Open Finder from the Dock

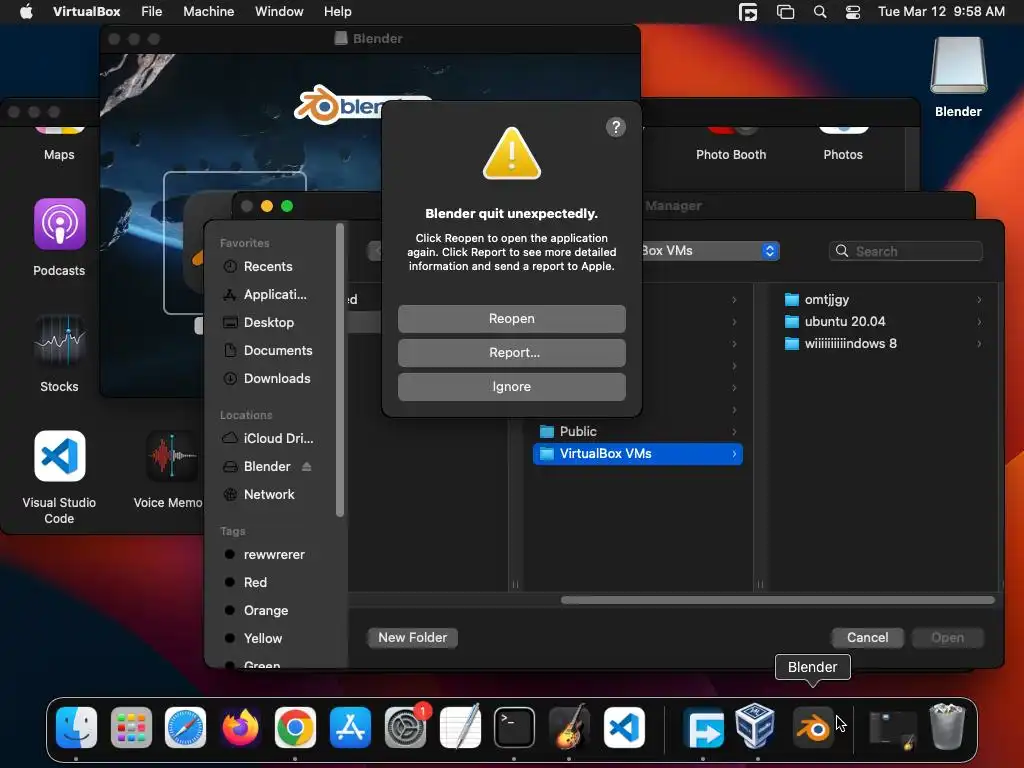click(76, 727)
